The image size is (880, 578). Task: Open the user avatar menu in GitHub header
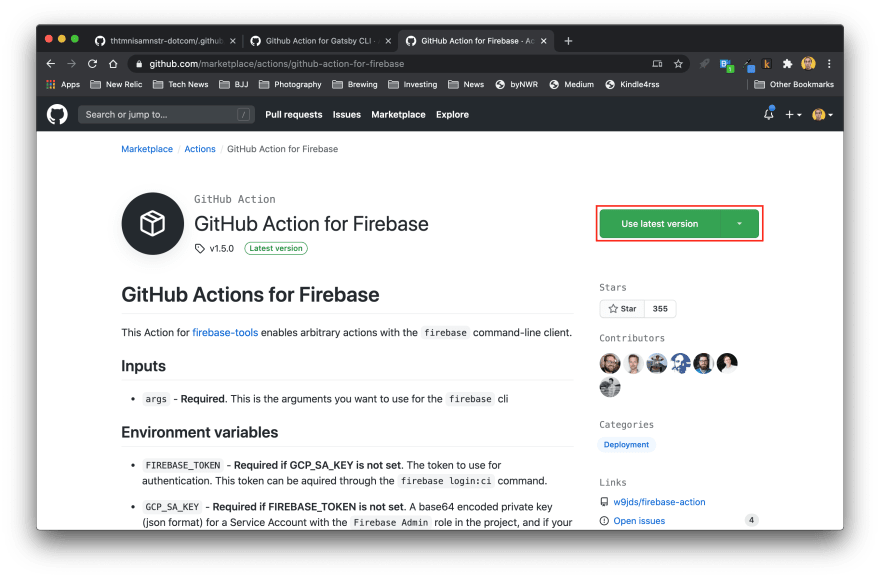click(x=822, y=114)
